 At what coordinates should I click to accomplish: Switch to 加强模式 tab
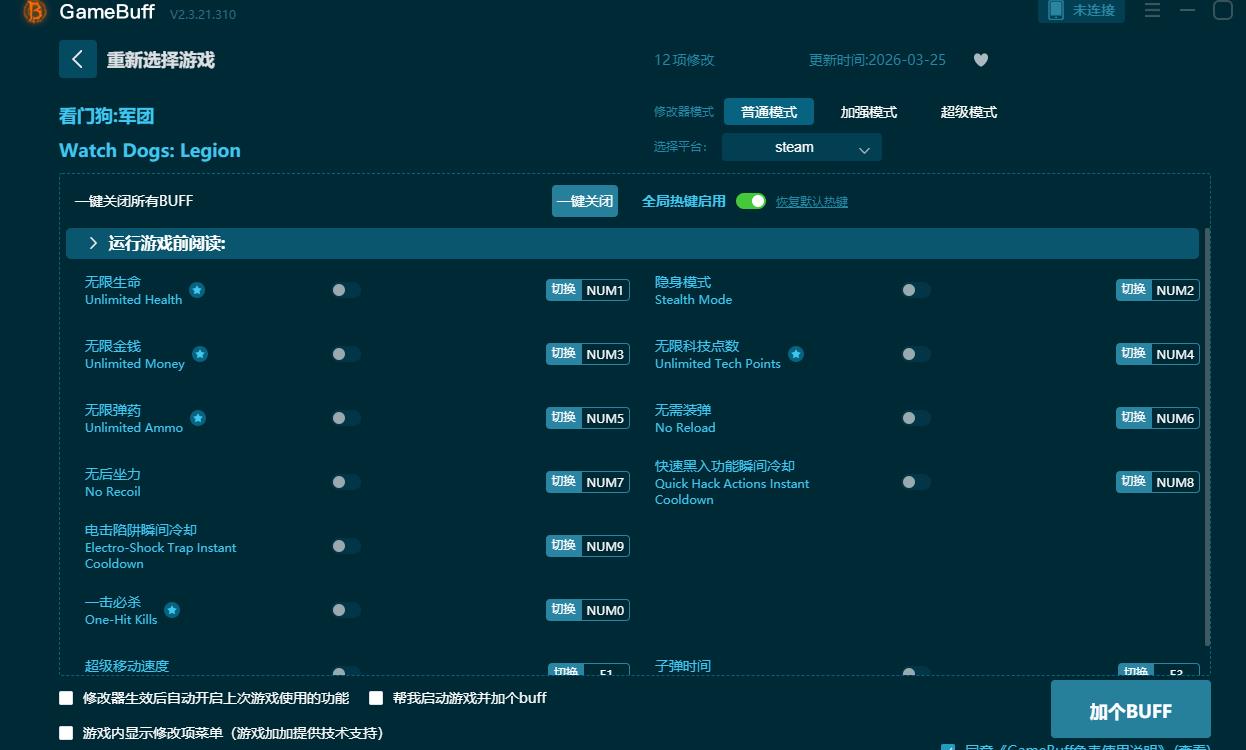tap(869, 112)
